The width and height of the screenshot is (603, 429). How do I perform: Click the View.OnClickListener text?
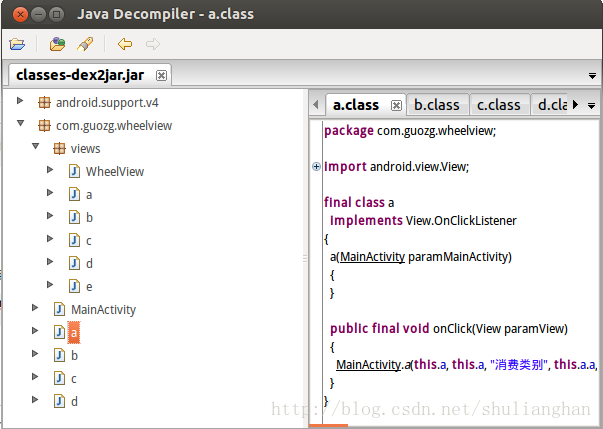pos(461,221)
